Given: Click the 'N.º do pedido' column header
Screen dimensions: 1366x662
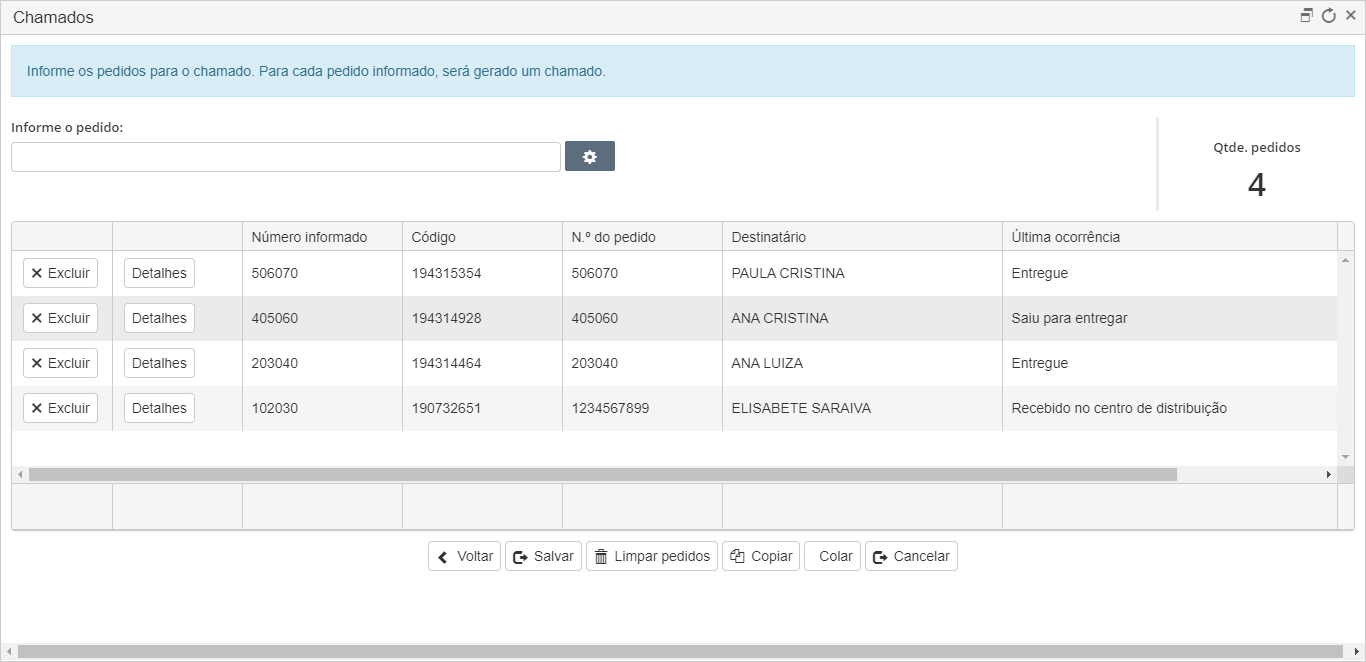Looking at the screenshot, I should pyautogui.click(x=642, y=237).
